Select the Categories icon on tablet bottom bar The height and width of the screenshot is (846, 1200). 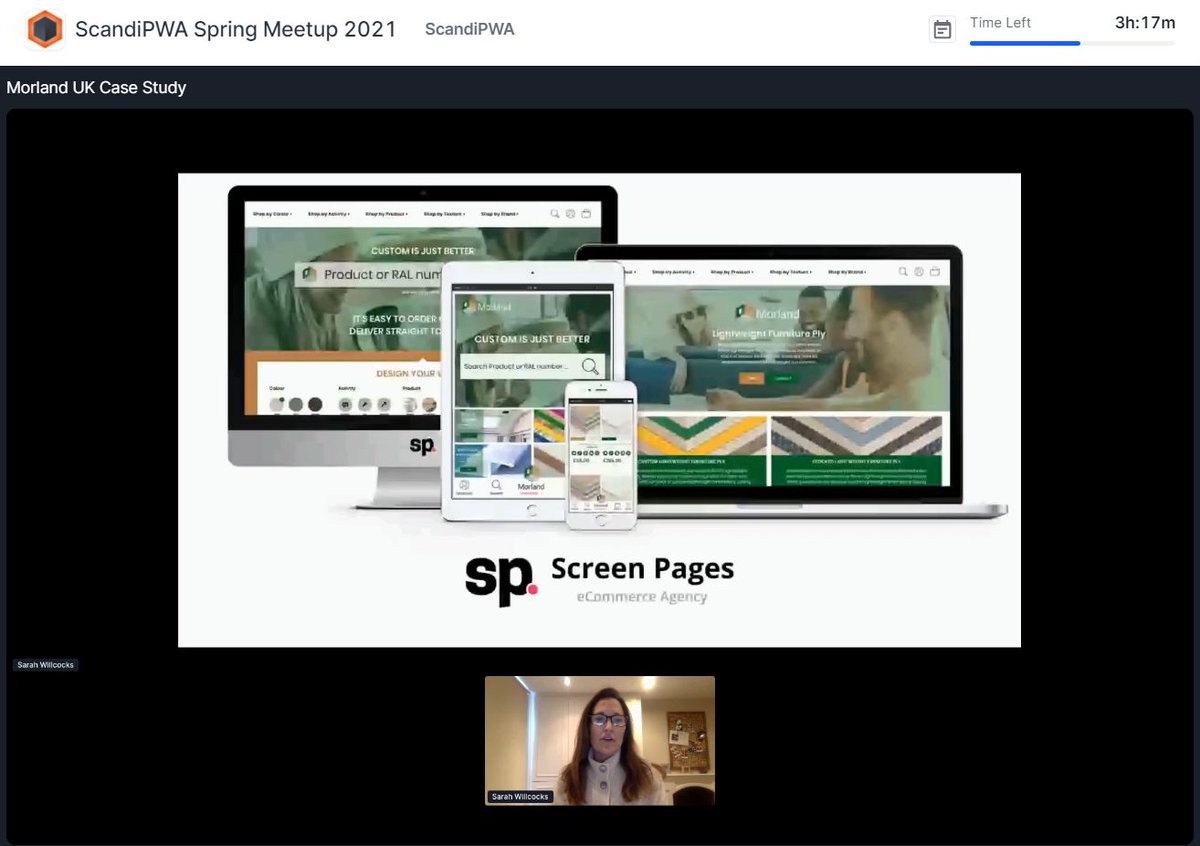pyautogui.click(x=465, y=486)
